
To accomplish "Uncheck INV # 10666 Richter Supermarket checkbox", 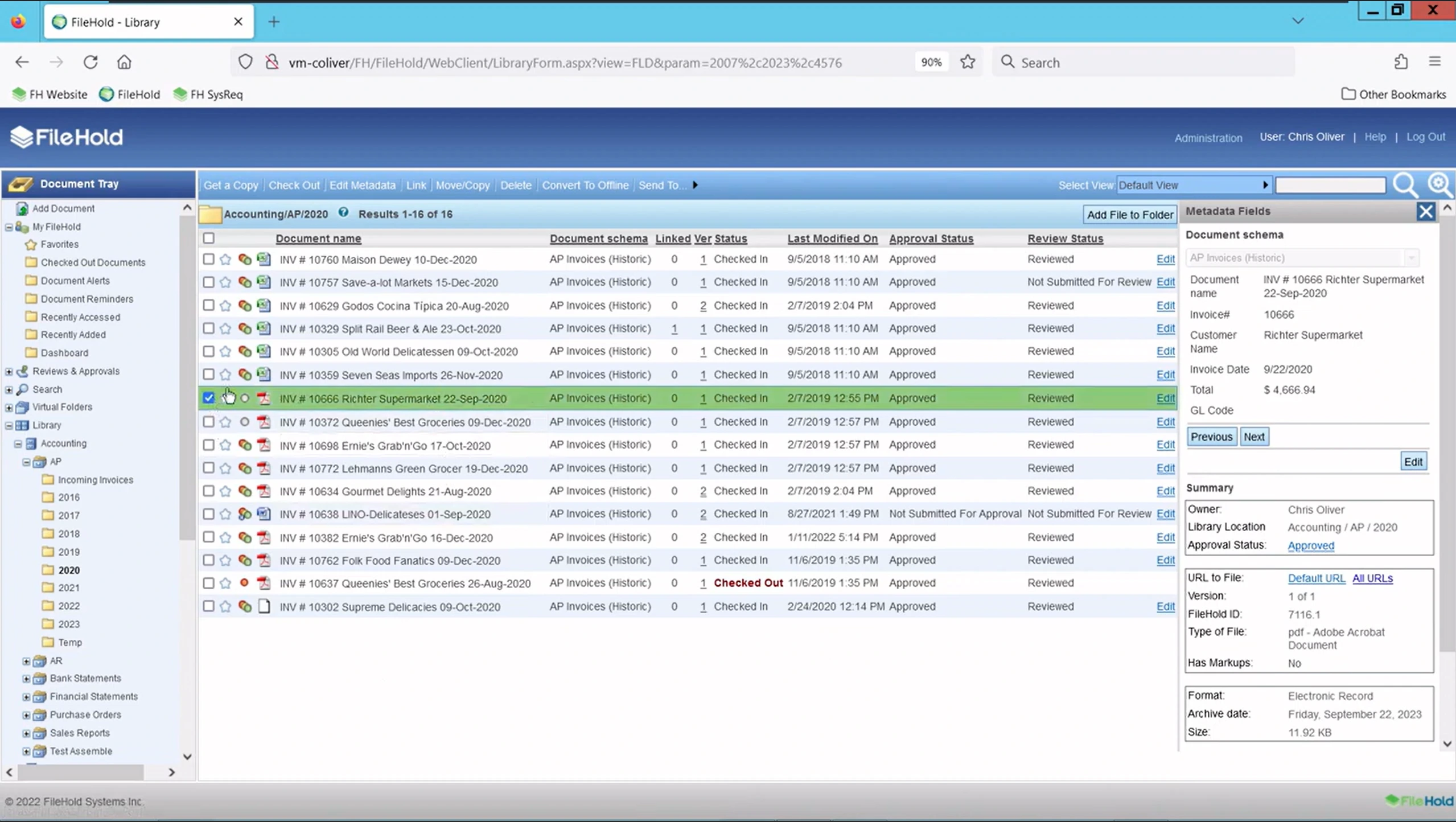I will (209, 398).
